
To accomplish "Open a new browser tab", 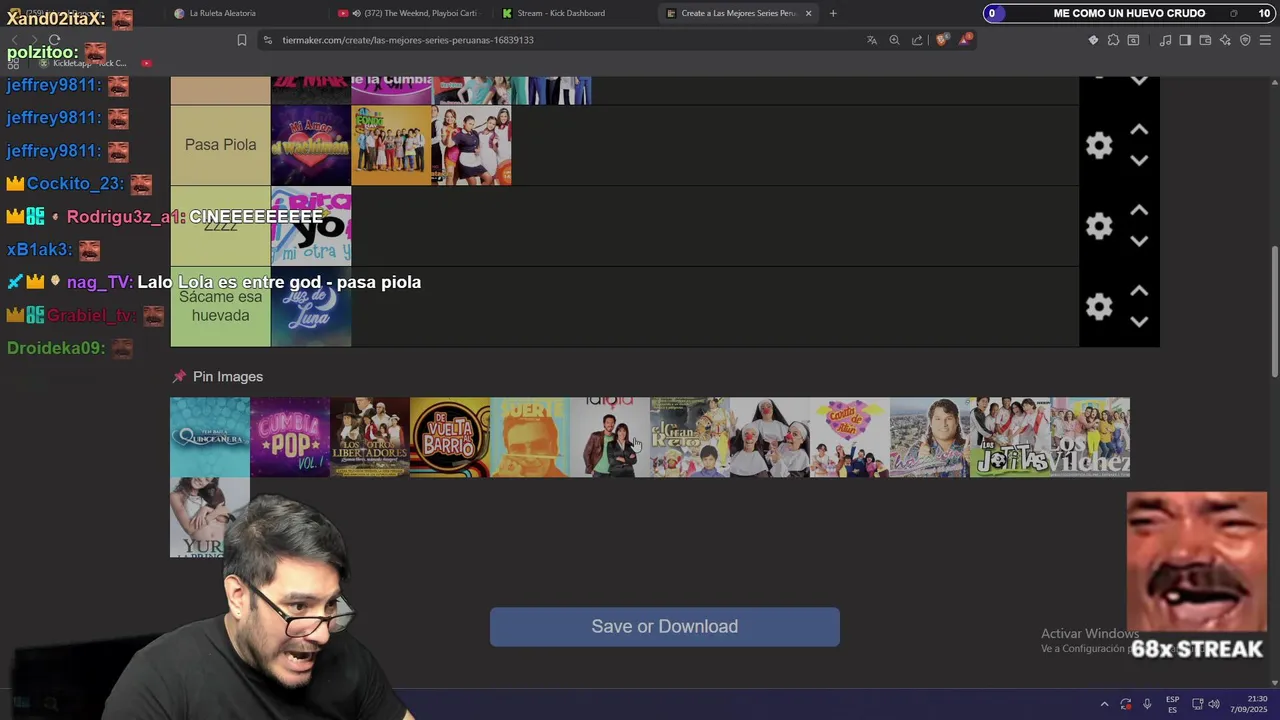I will pos(833,13).
